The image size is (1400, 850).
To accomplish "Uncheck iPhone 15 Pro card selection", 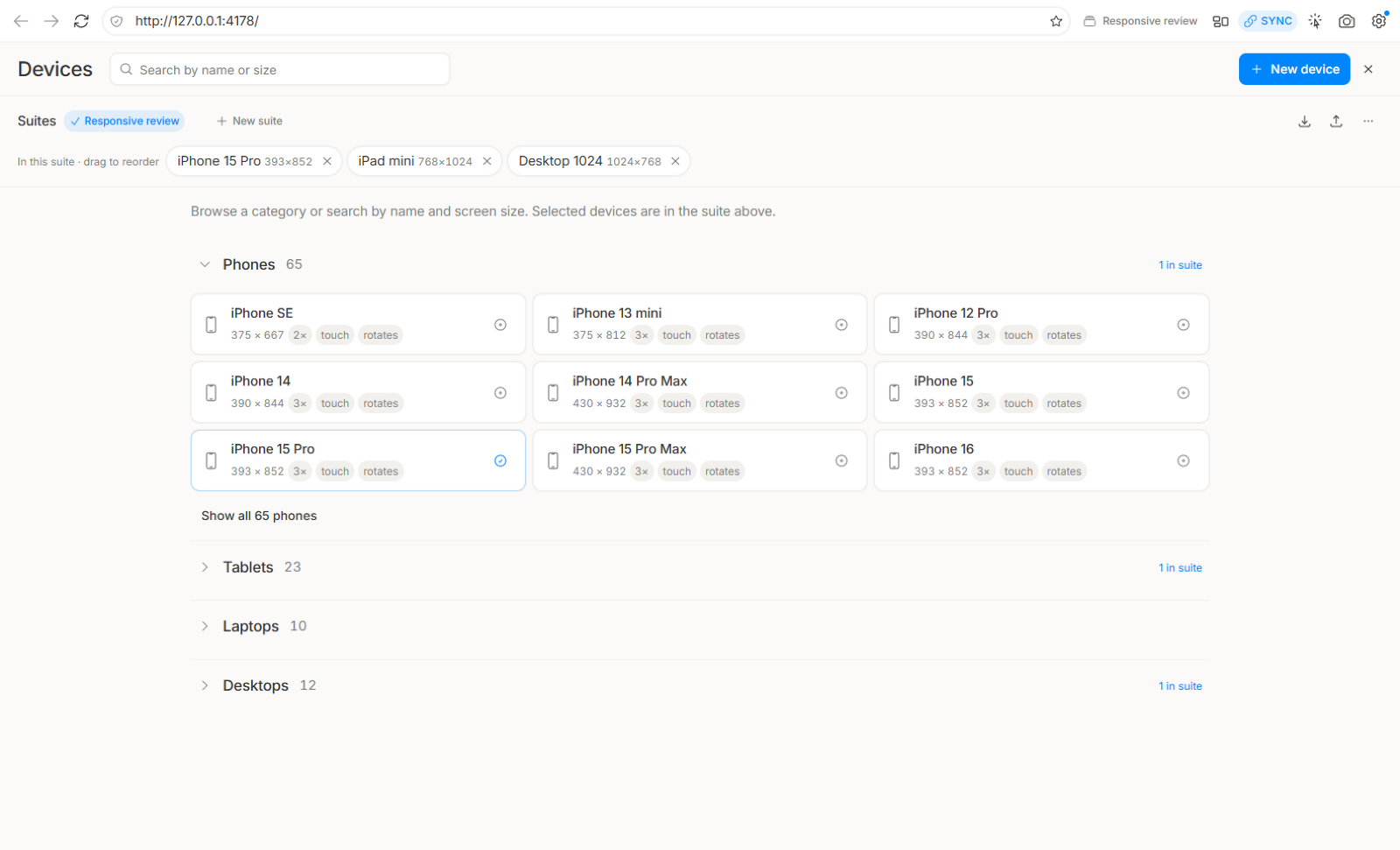I will 500,460.
